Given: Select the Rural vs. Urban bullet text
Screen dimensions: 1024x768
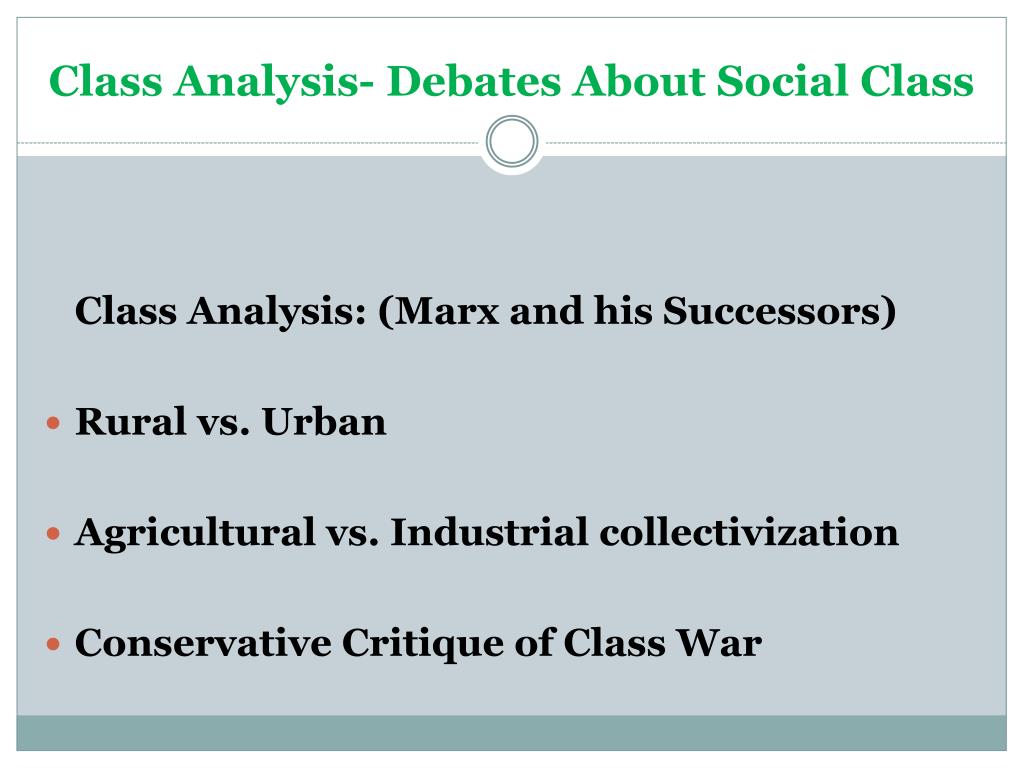Looking at the screenshot, I should (x=231, y=422).
